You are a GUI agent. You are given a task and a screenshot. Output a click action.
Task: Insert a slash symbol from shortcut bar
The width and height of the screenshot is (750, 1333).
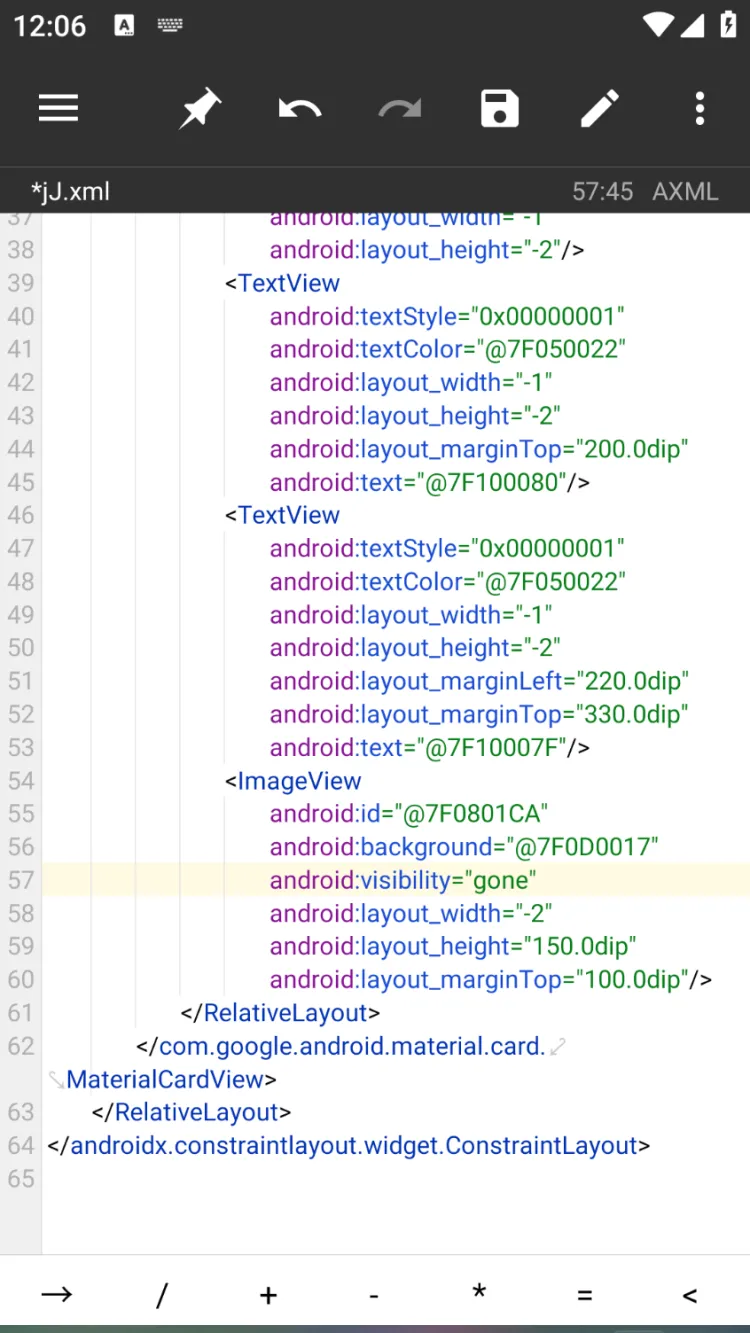[162, 1295]
